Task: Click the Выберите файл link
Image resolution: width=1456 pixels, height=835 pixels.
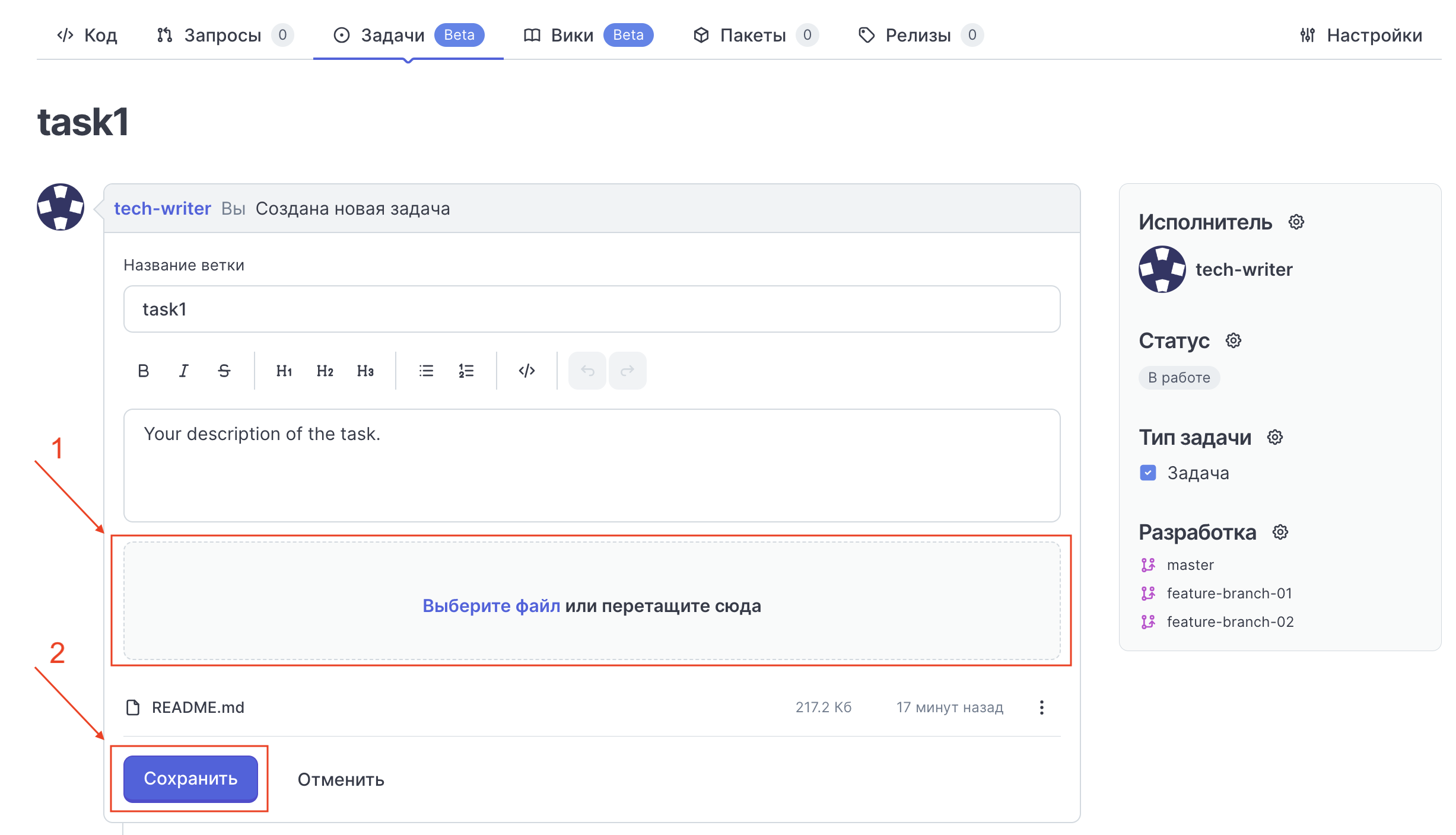Action: [491, 605]
